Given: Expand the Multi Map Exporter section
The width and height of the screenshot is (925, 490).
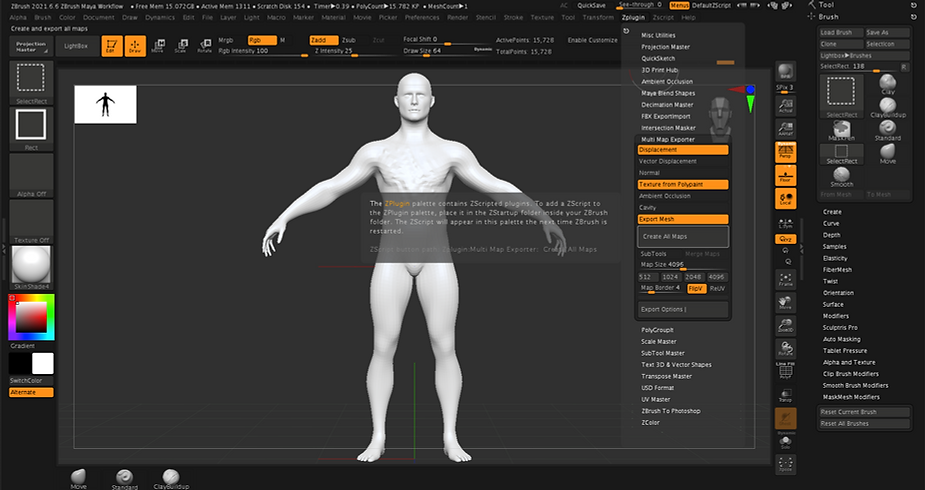Looking at the screenshot, I should click(x=668, y=139).
